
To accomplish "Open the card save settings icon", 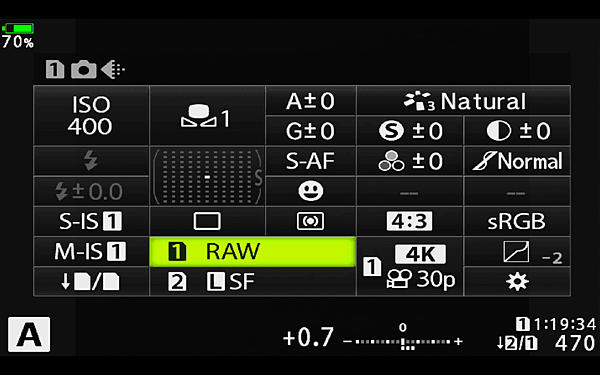I will pyautogui.click(x=91, y=282).
